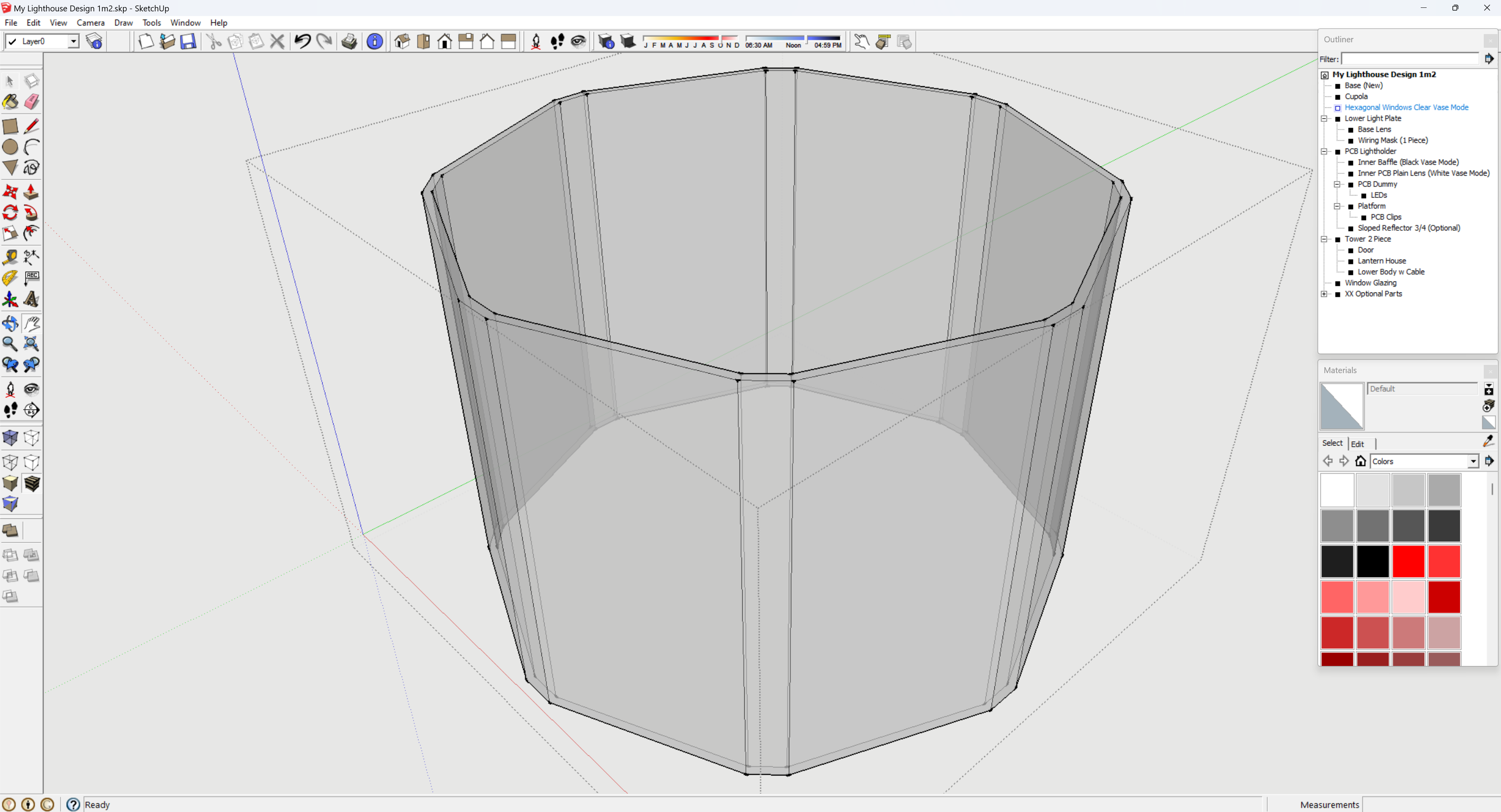
Task: Collapse the Lower Light Plate node
Action: click(x=1324, y=118)
